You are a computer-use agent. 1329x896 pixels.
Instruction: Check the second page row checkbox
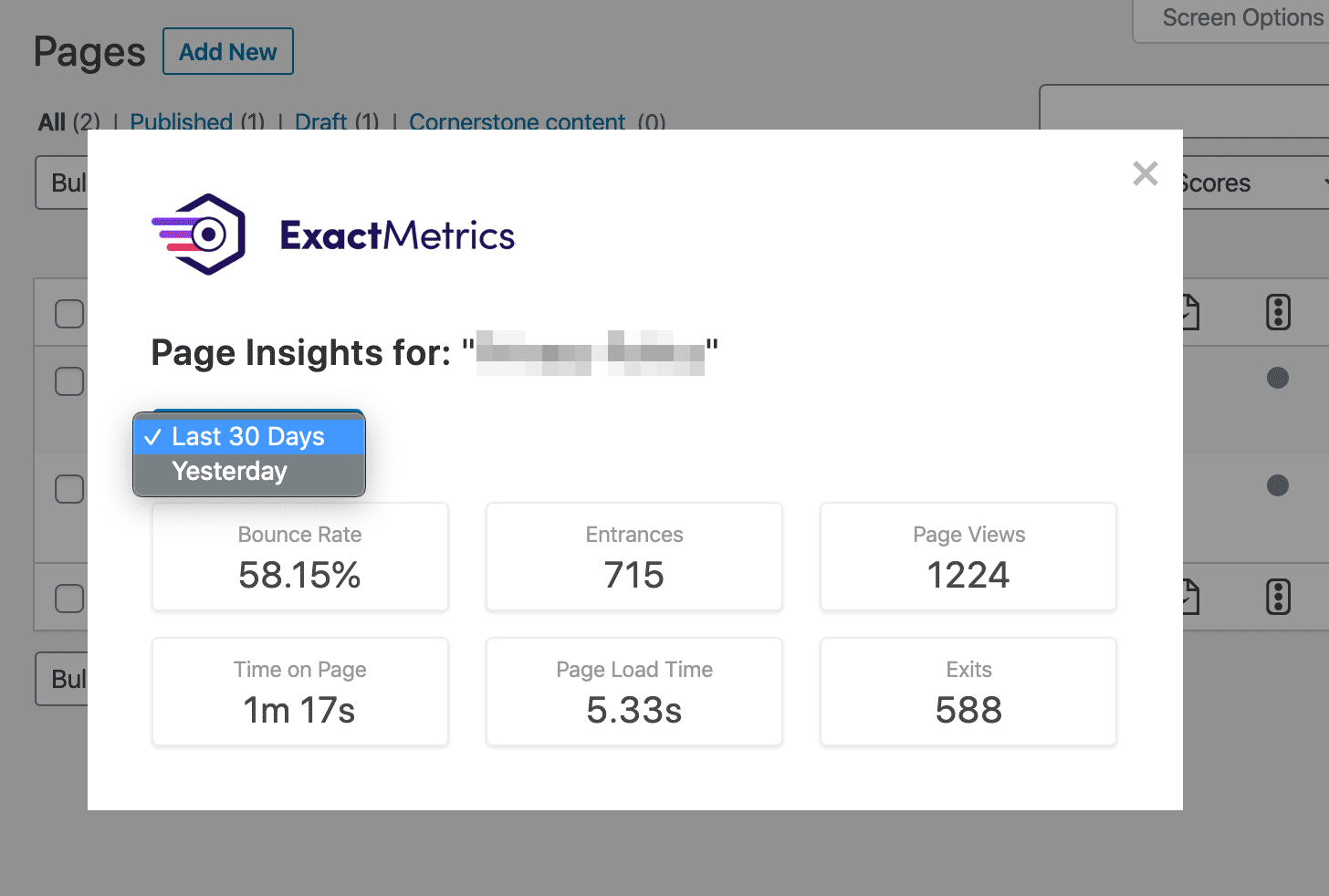[69, 488]
